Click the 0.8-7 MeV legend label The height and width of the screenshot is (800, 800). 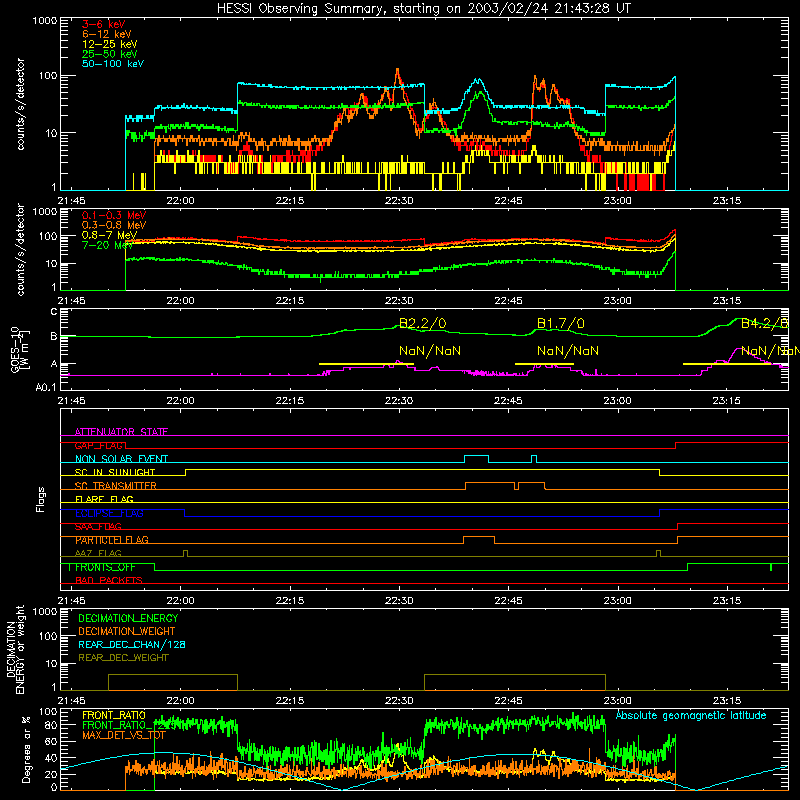point(110,235)
